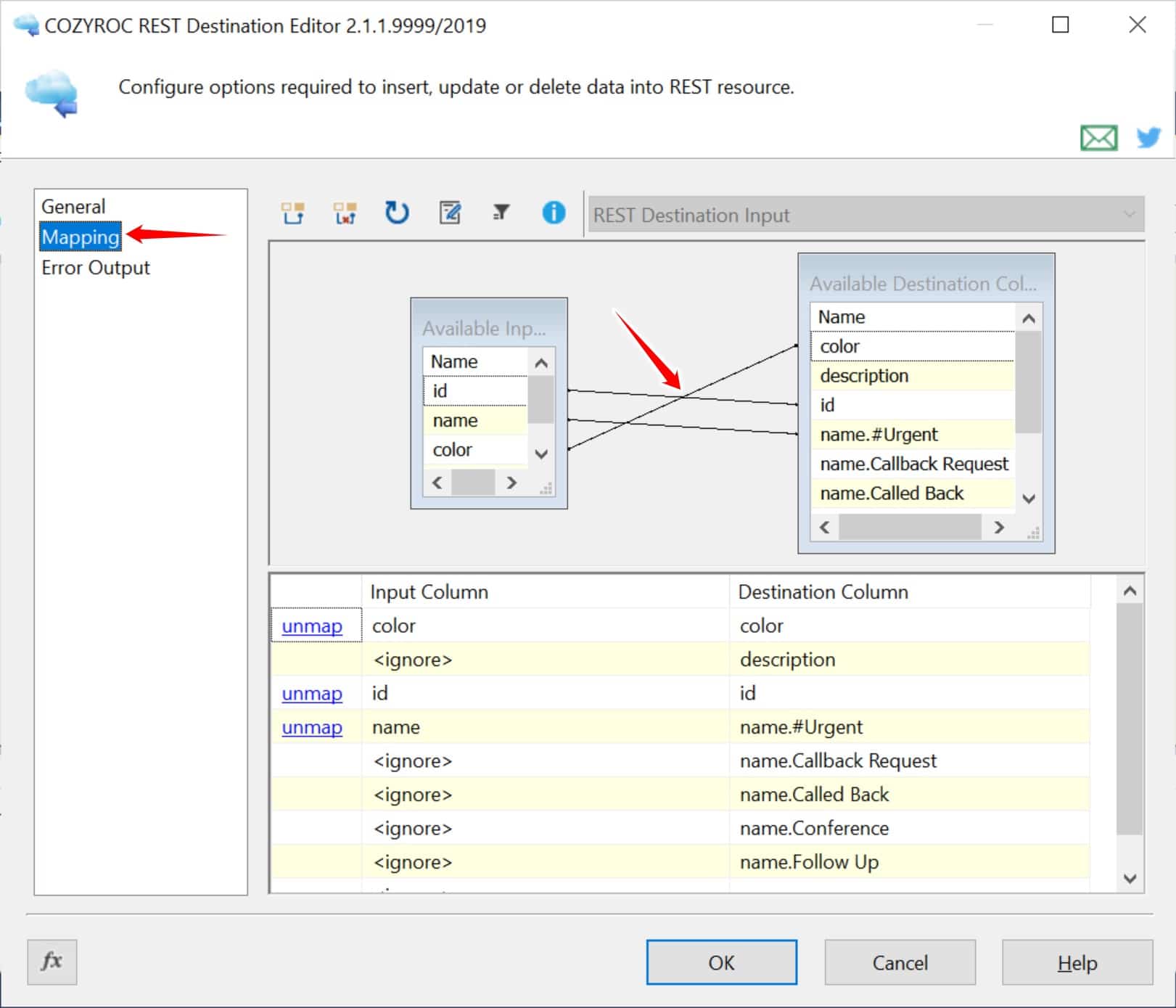The height and width of the screenshot is (1008, 1176).
Task: Click up arrow of mapping grid scrollbar
Action: 1130,591
